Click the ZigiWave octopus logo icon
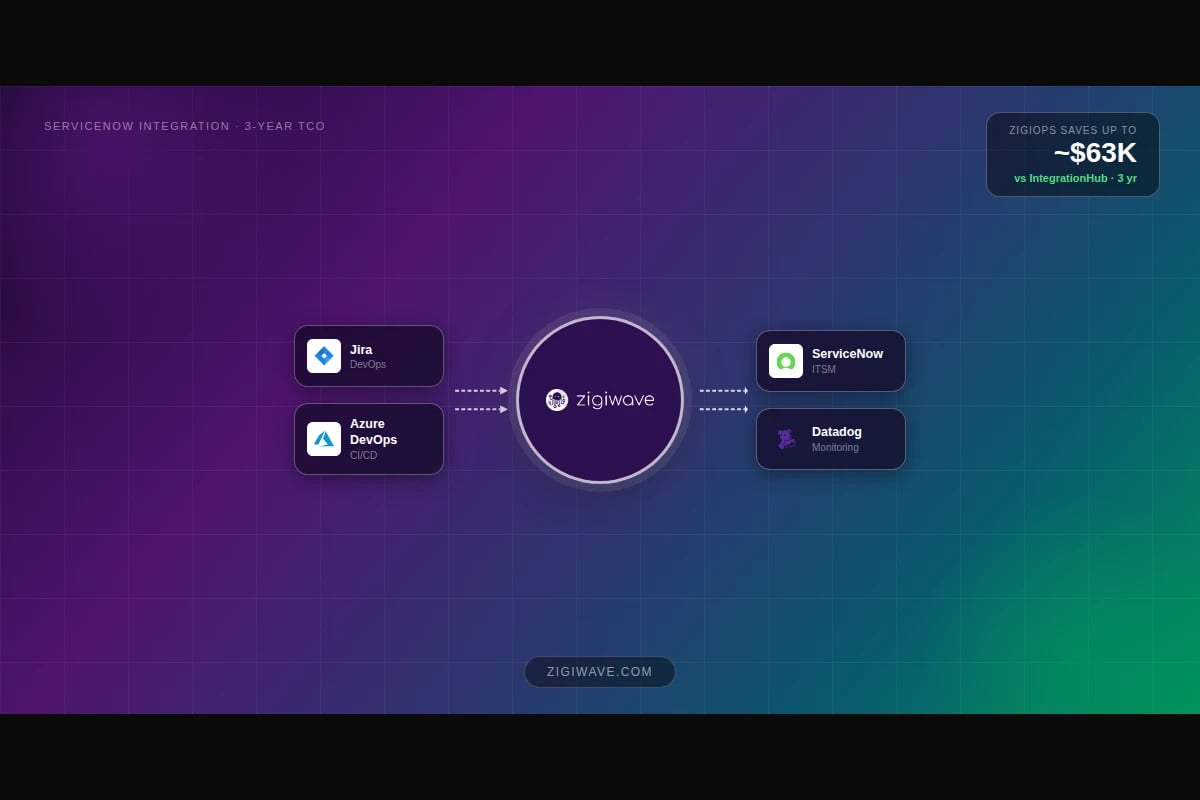Image resolution: width=1200 pixels, height=800 pixels. (557, 400)
